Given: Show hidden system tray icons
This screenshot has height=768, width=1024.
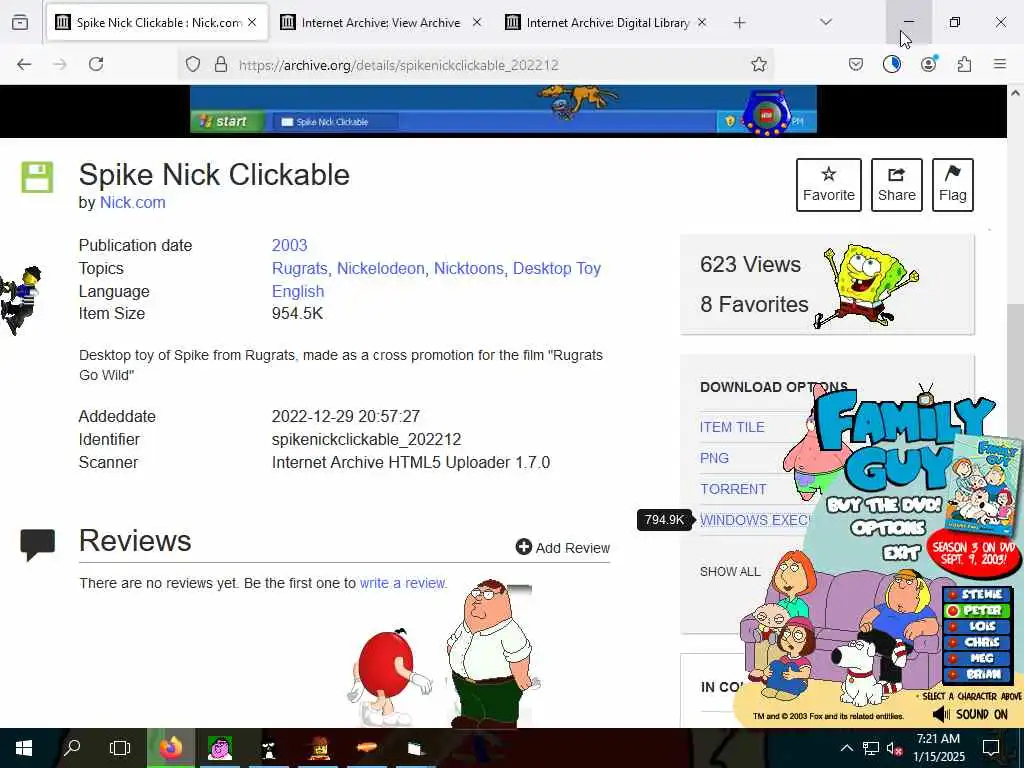Looking at the screenshot, I should click(x=846, y=748).
